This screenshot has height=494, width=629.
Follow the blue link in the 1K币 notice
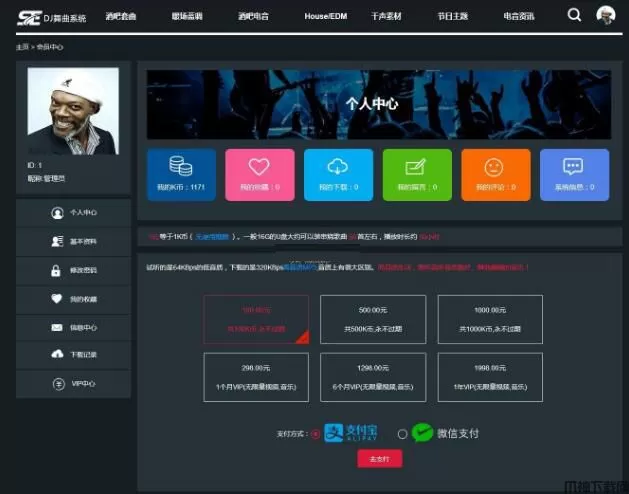tap(212, 237)
